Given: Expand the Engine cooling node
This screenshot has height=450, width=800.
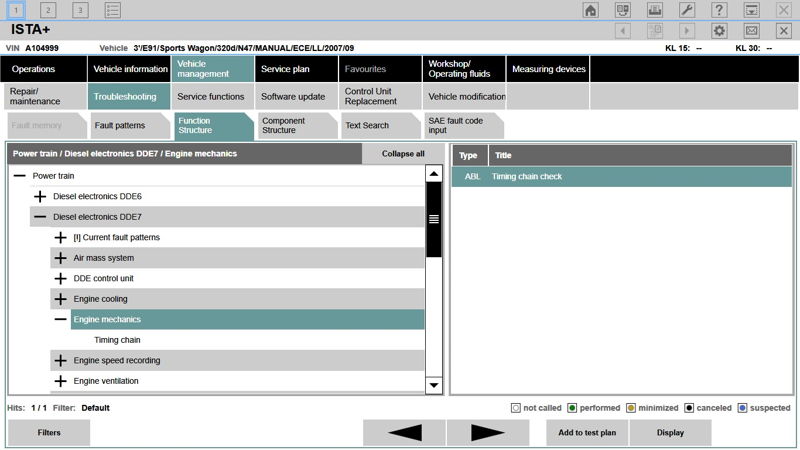Looking at the screenshot, I should tap(60, 299).
